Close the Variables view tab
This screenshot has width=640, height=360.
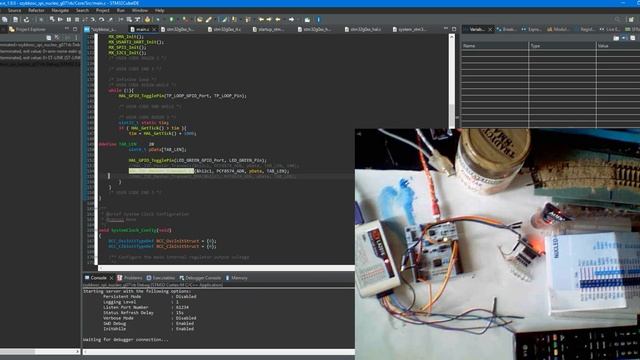point(490,29)
